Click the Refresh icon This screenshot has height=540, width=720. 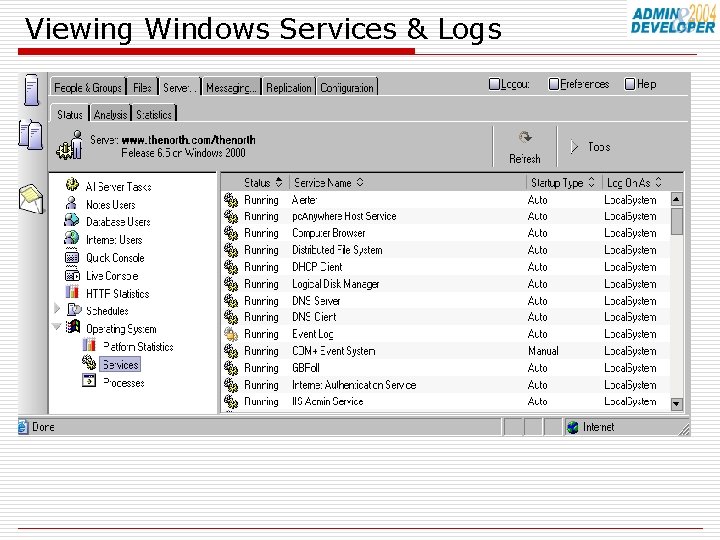click(525, 138)
